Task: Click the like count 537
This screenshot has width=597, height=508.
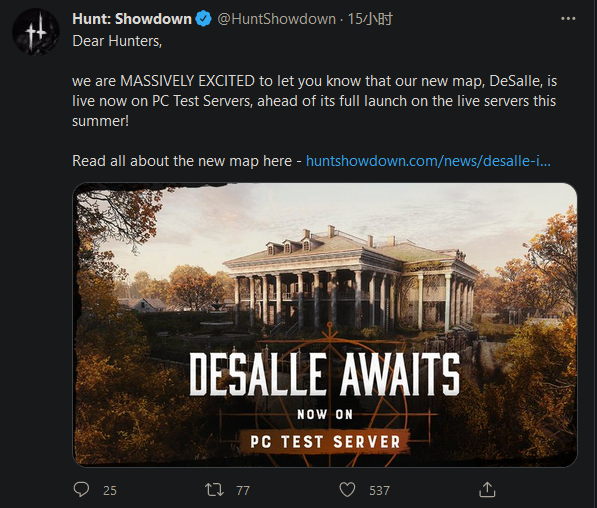Action: [x=379, y=490]
